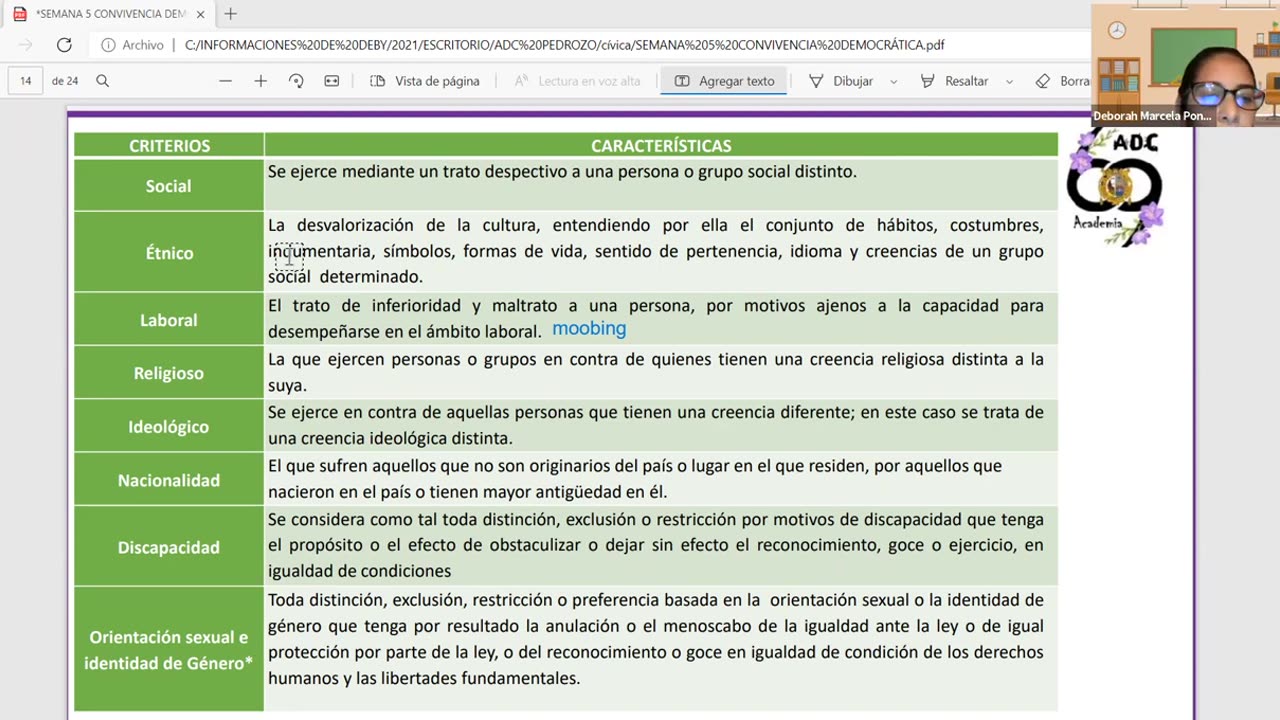Activate the Resaltar highlighter tool
Image resolution: width=1280 pixels, height=720 pixels.
(955, 81)
